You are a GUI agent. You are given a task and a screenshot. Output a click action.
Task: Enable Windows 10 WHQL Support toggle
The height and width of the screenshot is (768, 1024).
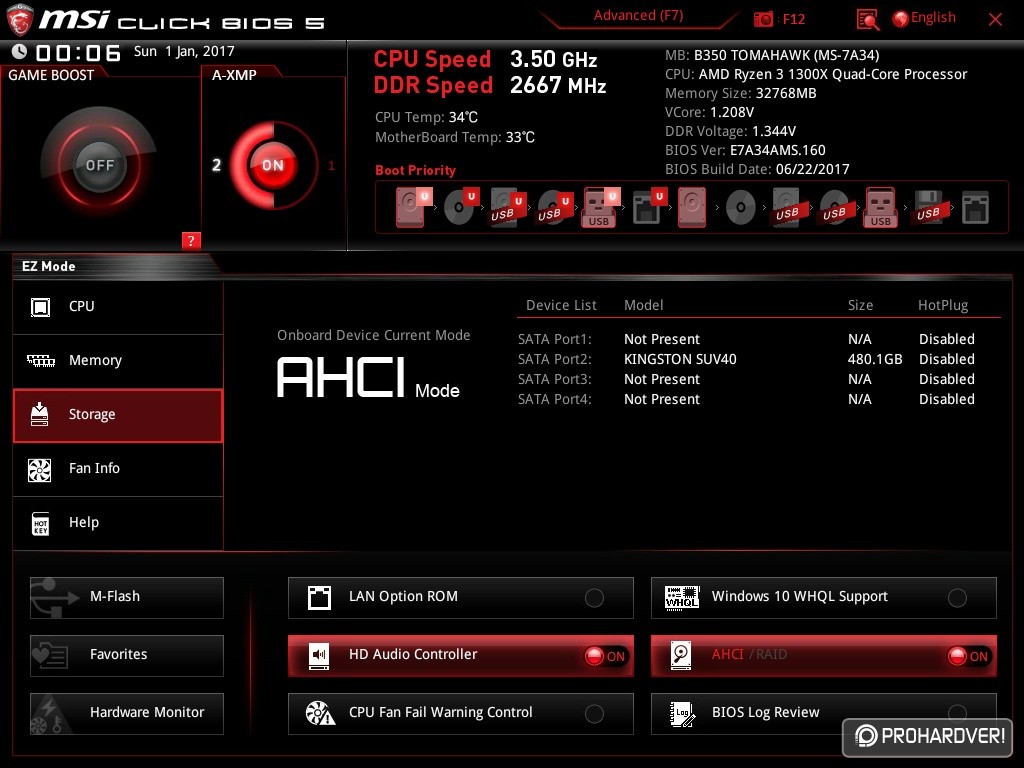click(957, 598)
